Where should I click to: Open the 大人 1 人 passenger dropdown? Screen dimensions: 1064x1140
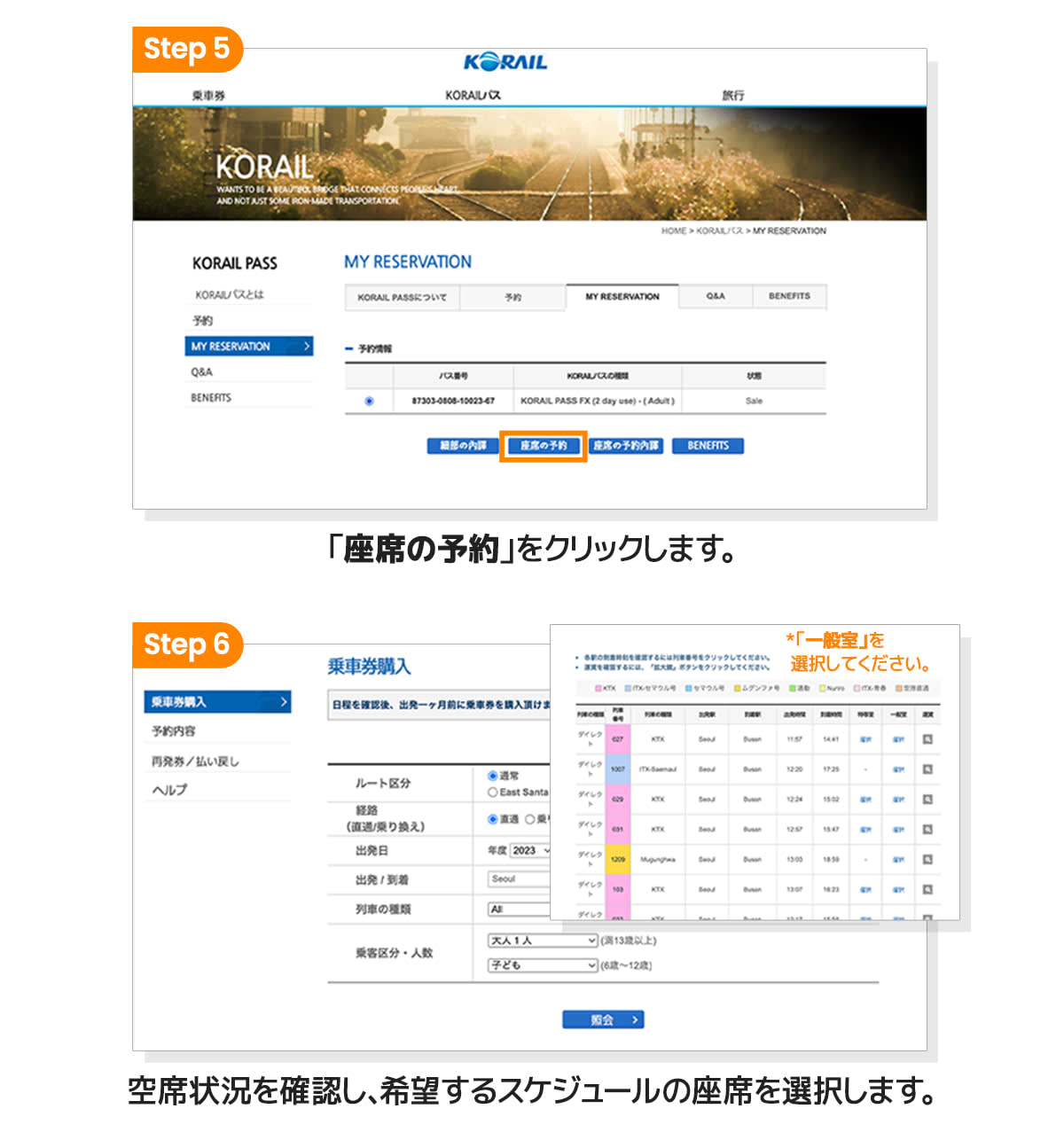543,941
